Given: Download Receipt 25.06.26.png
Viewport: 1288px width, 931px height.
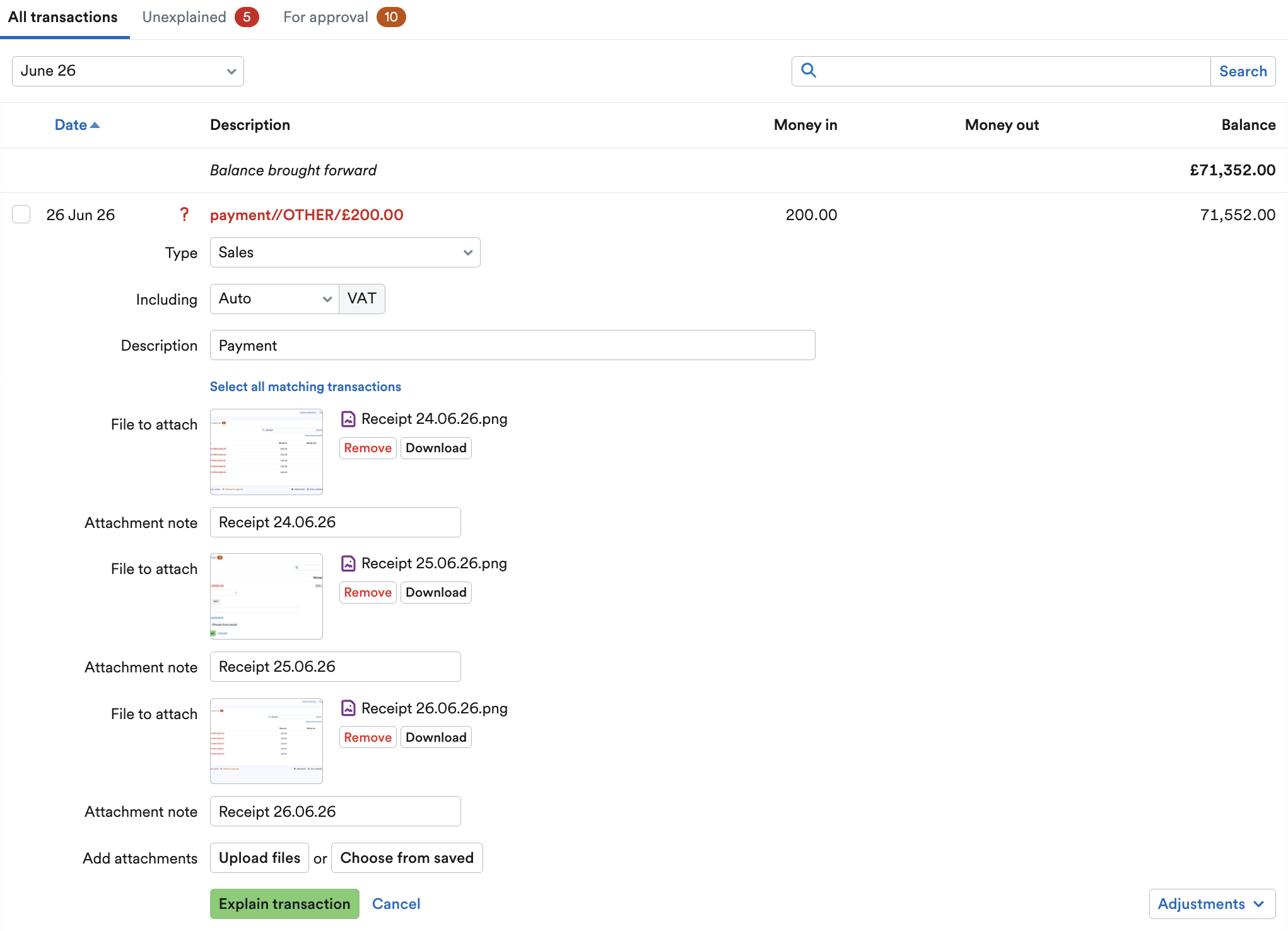Looking at the screenshot, I should point(436,592).
